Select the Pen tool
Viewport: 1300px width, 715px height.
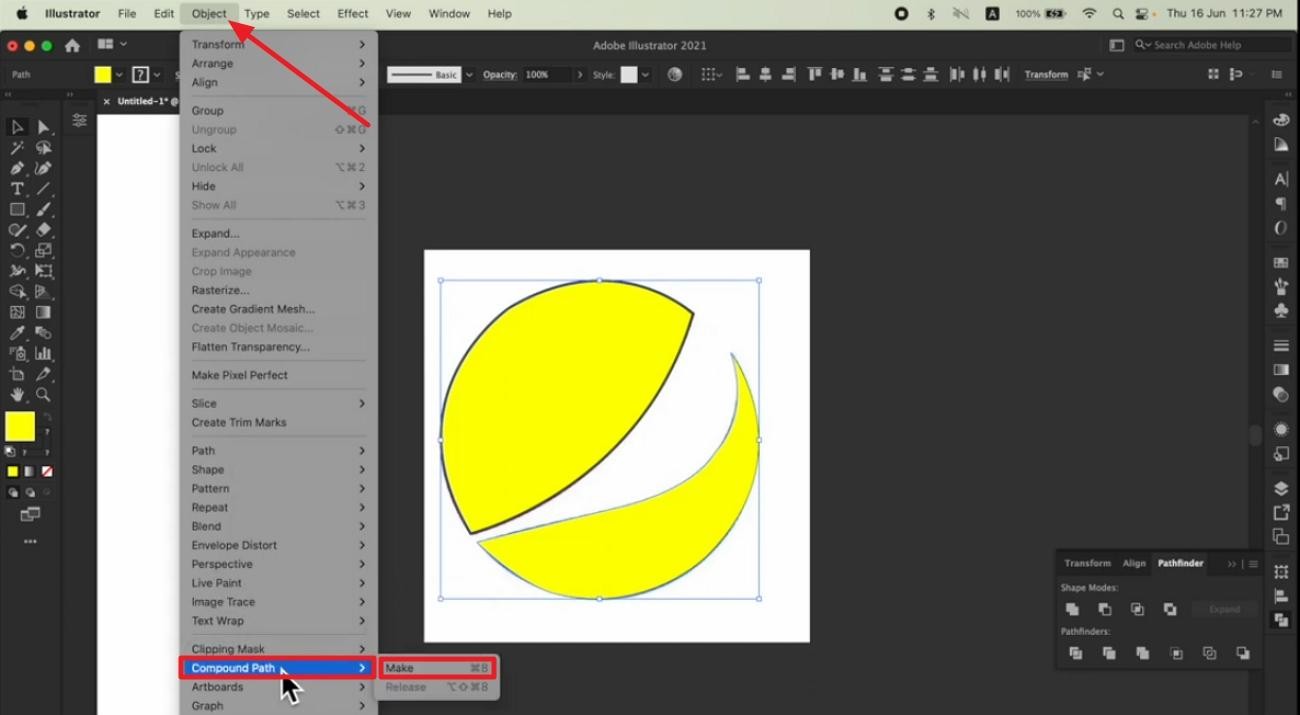pos(17,168)
